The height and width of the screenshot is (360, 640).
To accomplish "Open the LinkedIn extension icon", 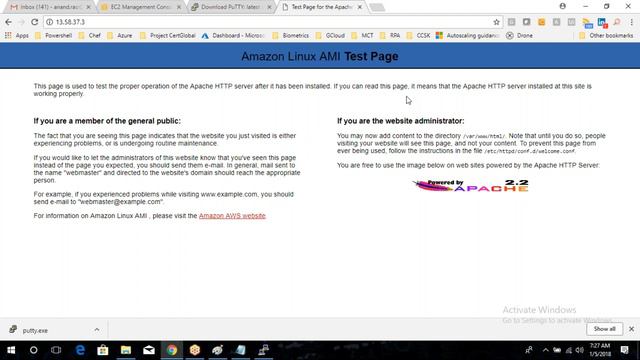I will tap(602, 22).
